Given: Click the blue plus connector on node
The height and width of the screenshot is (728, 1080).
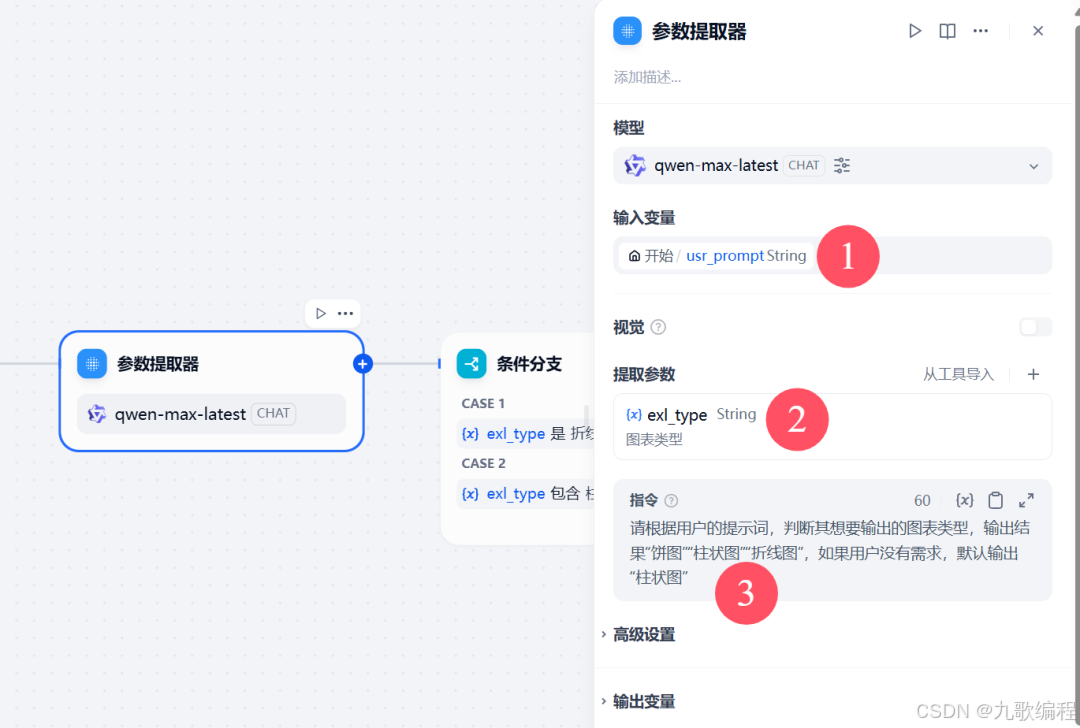Looking at the screenshot, I should click(x=362, y=364).
